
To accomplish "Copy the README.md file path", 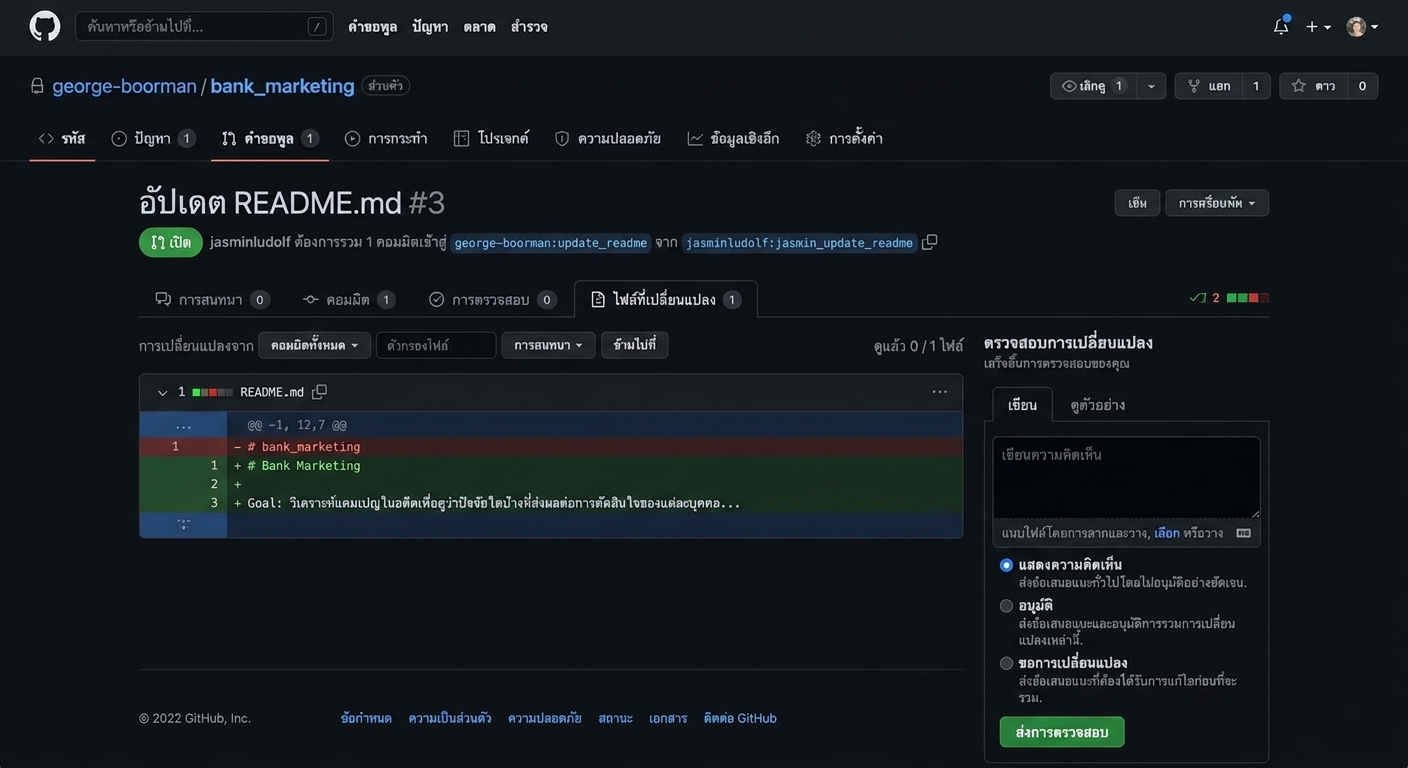I will 320,392.
